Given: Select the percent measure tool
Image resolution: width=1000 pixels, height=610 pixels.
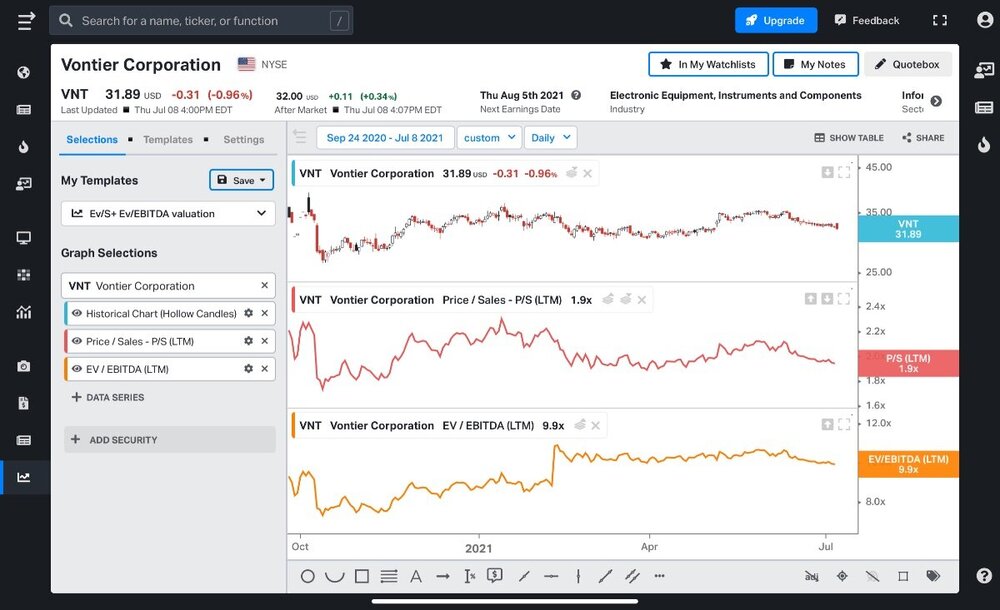Looking at the screenshot, I should tap(470, 577).
